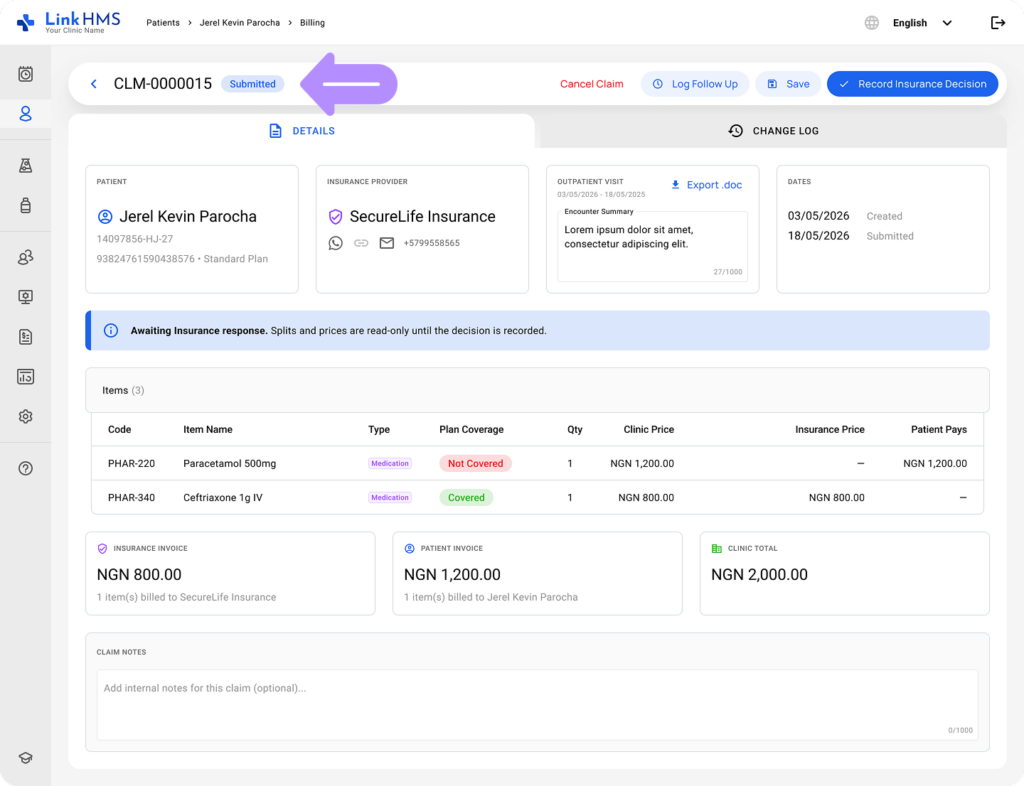Viewport: 1024px width, 786px height.
Task: Click Cancel Claim link
Action: click(592, 84)
